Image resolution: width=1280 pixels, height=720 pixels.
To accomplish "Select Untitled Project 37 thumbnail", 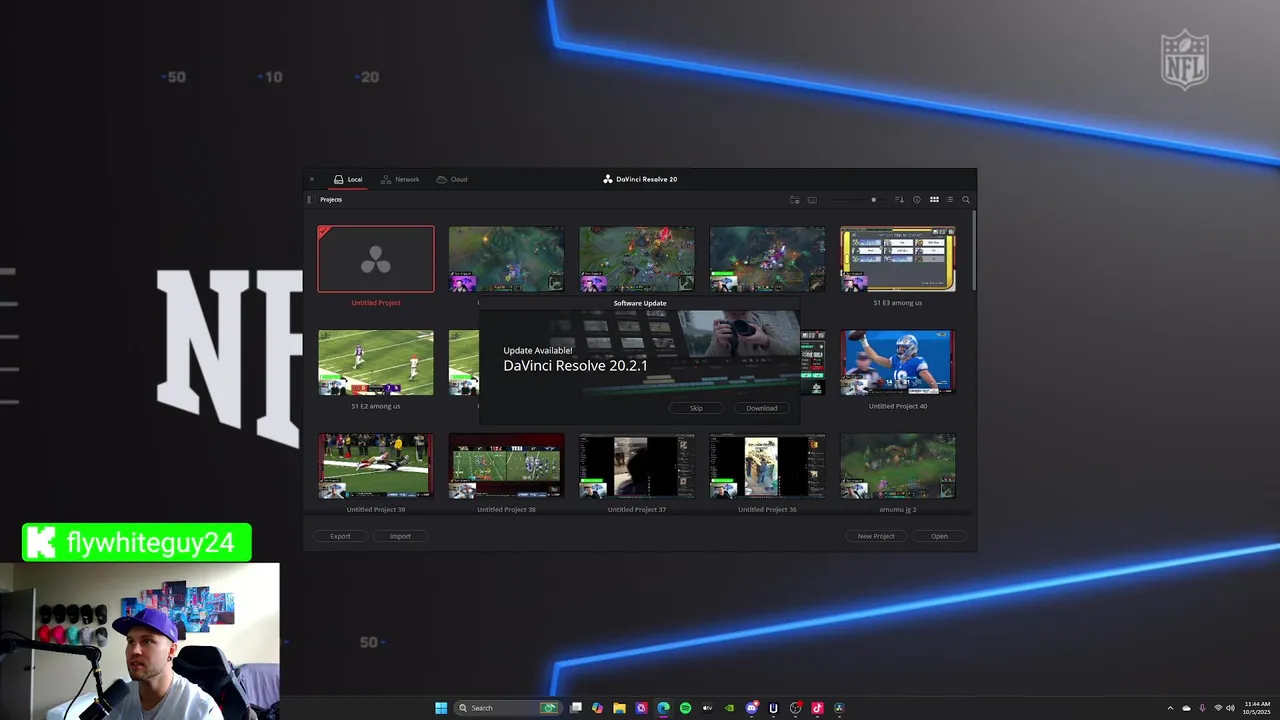I will pos(637,465).
